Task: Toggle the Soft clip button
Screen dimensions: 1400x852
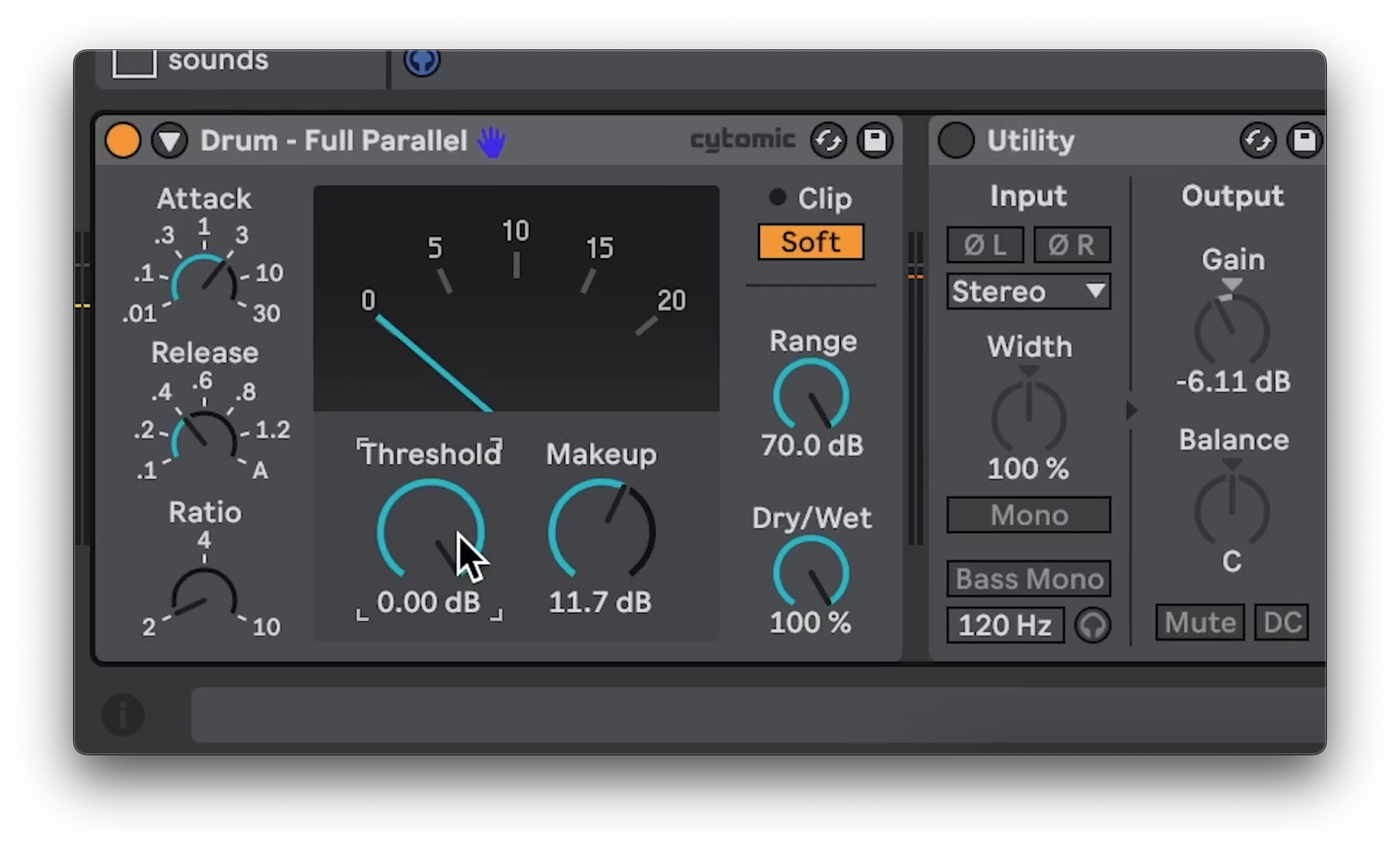Action: (x=811, y=242)
